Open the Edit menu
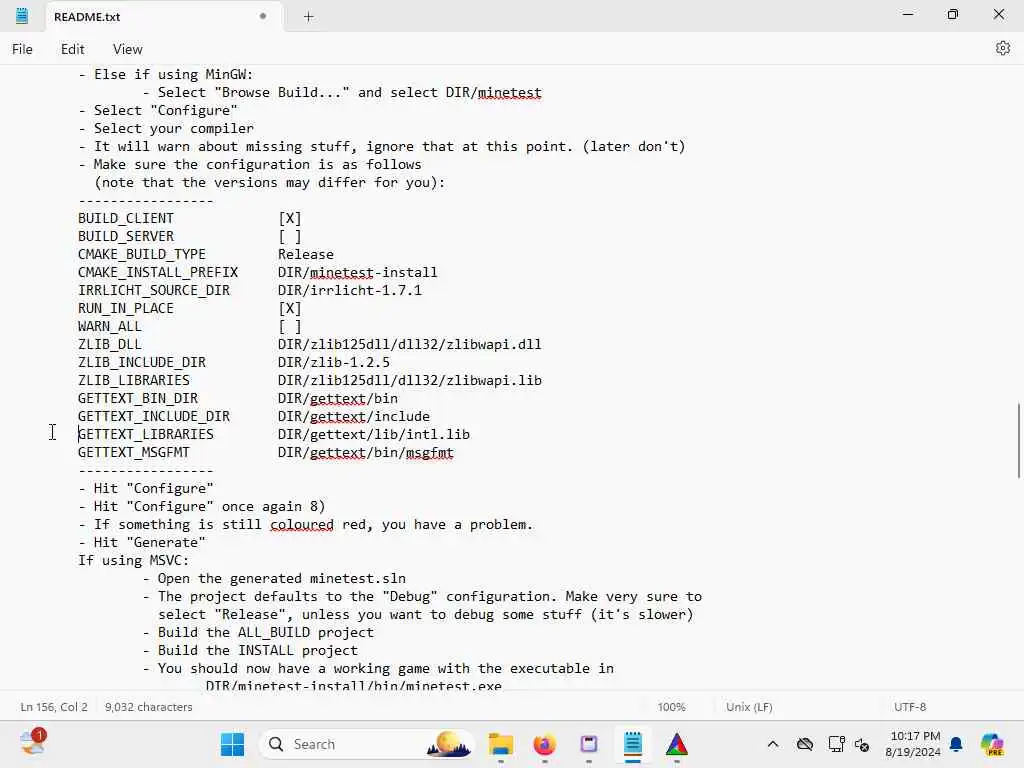The image size is (1024, 768). 72,49
